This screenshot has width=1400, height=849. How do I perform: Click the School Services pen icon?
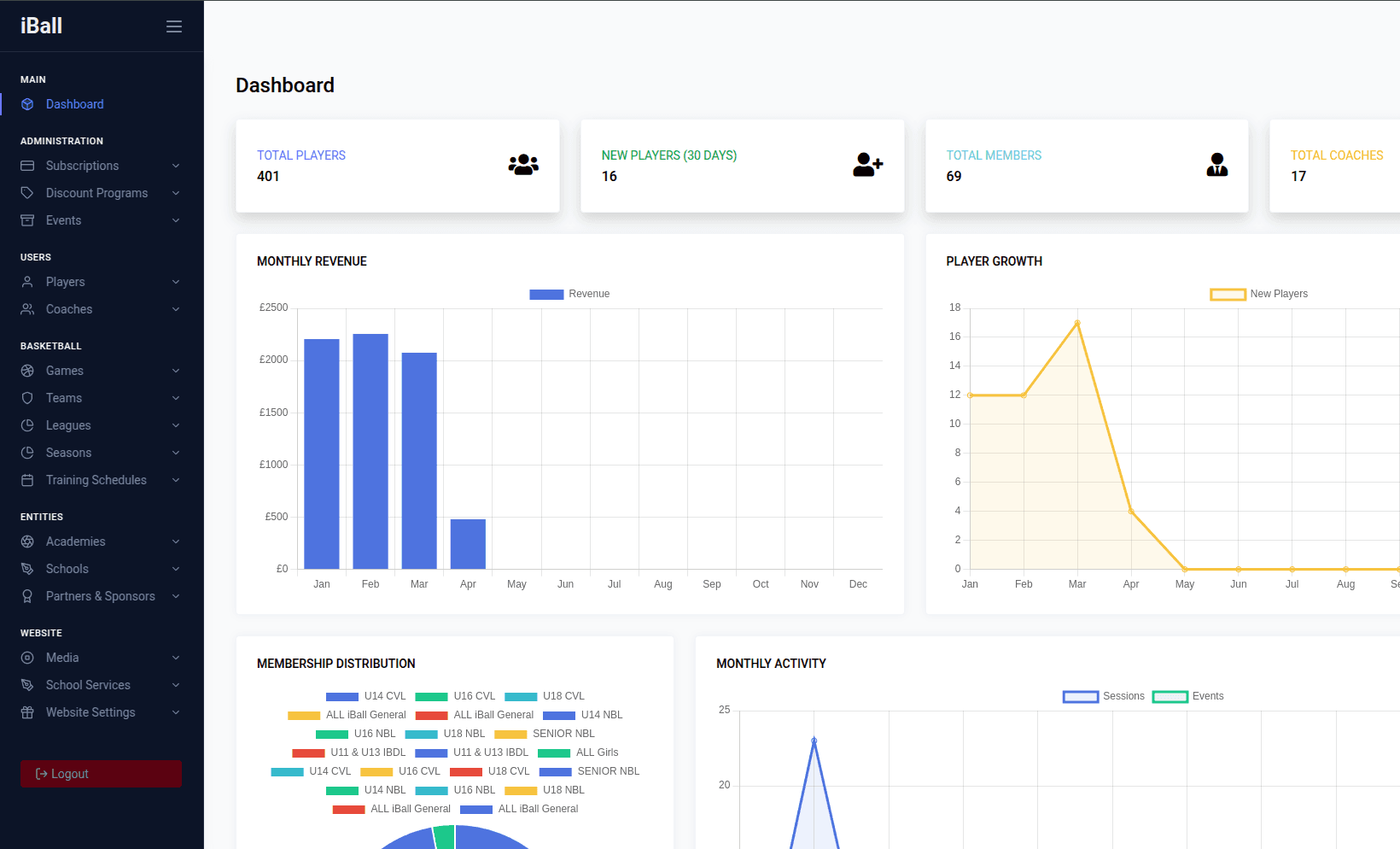coord(27,685)
